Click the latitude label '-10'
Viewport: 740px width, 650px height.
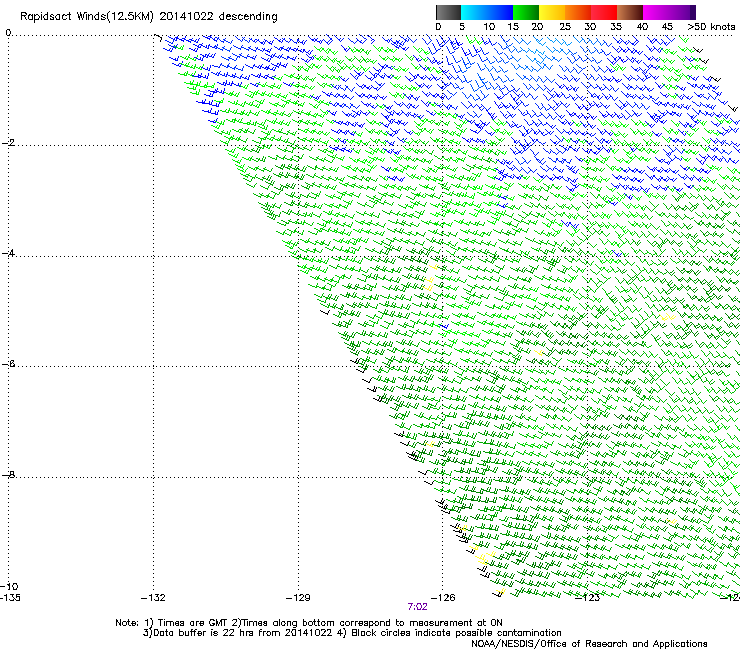9,586
